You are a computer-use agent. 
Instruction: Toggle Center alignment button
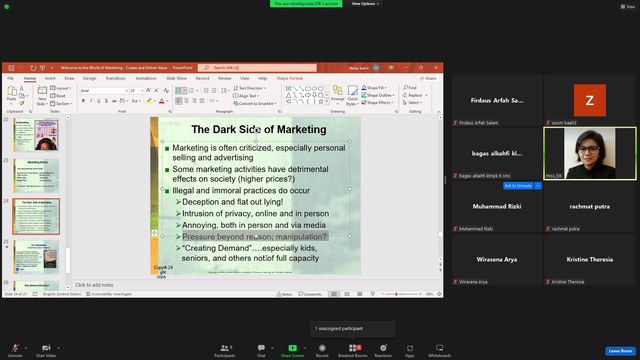[x=187, y=101]
